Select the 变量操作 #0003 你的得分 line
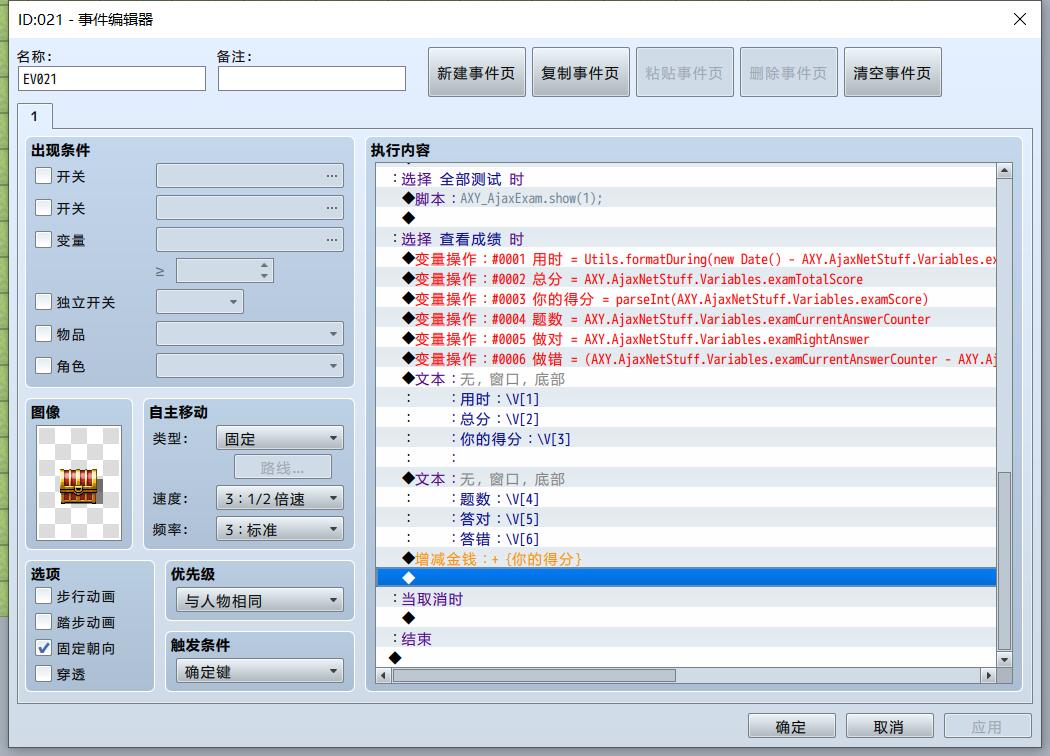The width and height of the screenshot is (1050, 756). coord(686,299)
